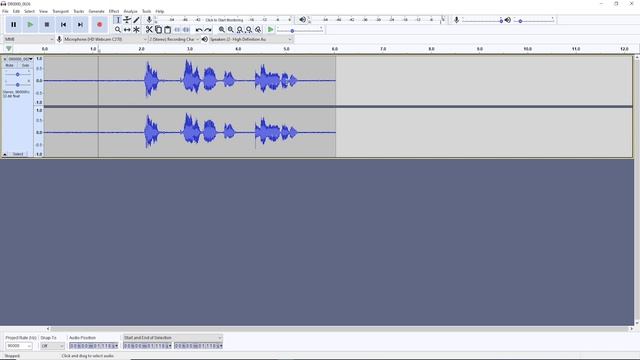Click the Zoom In magnifier icon
The image size is (640, 360).
(222, 30)
